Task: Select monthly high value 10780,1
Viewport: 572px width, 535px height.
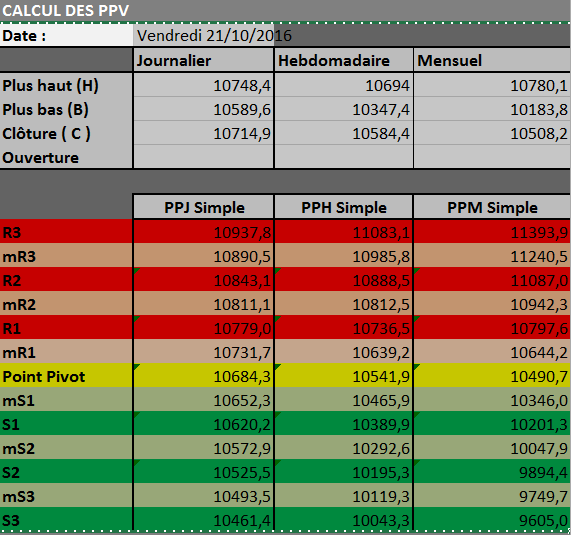Action: point(492,85)
